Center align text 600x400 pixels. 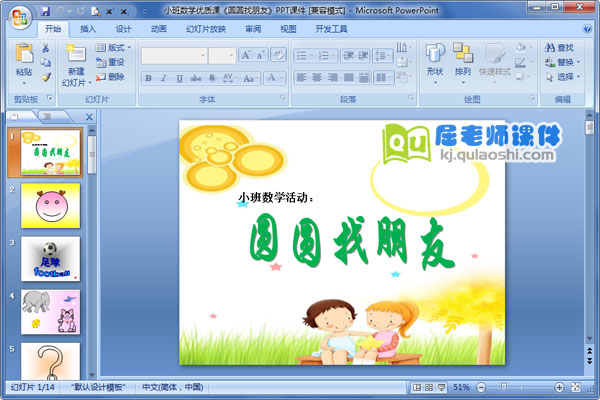tap(317, 78)
